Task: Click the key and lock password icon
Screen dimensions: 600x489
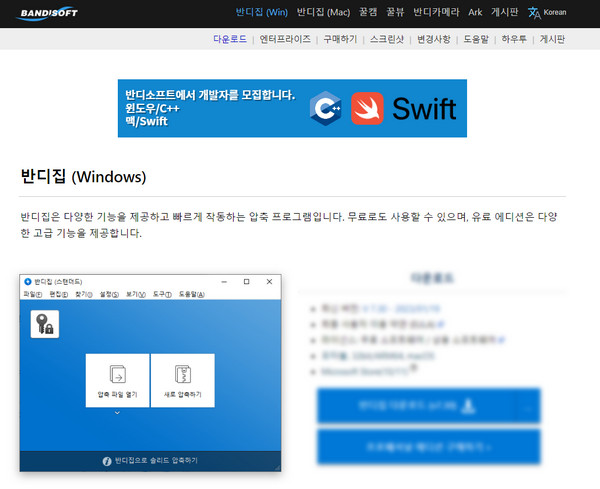Action: [x=45, y=324]
